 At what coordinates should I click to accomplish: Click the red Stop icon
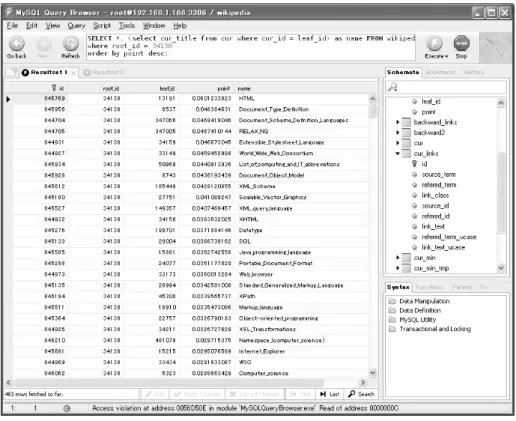462,43
